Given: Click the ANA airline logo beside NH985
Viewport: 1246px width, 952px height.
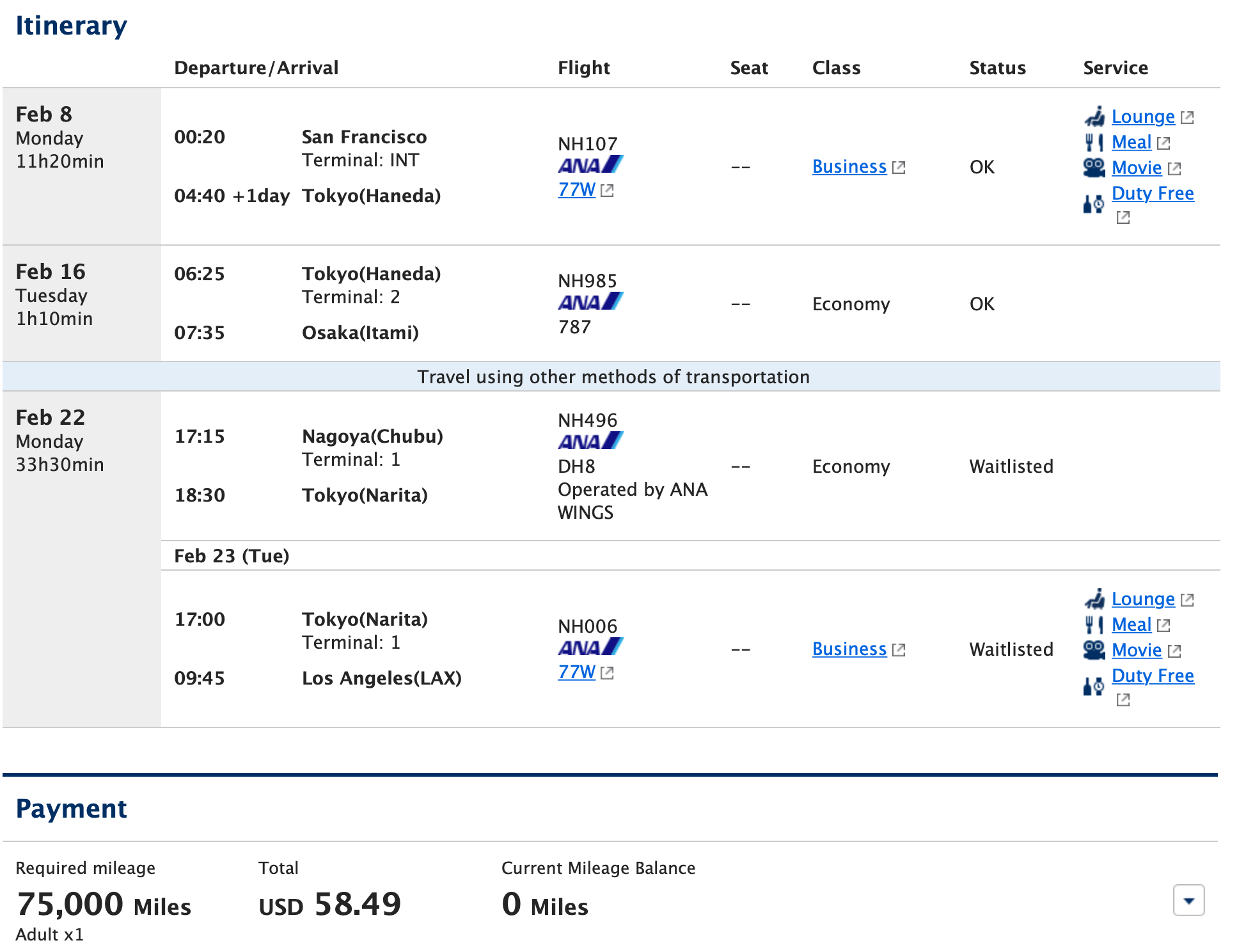Looking at the screenshot, I should tap(589, 301).
